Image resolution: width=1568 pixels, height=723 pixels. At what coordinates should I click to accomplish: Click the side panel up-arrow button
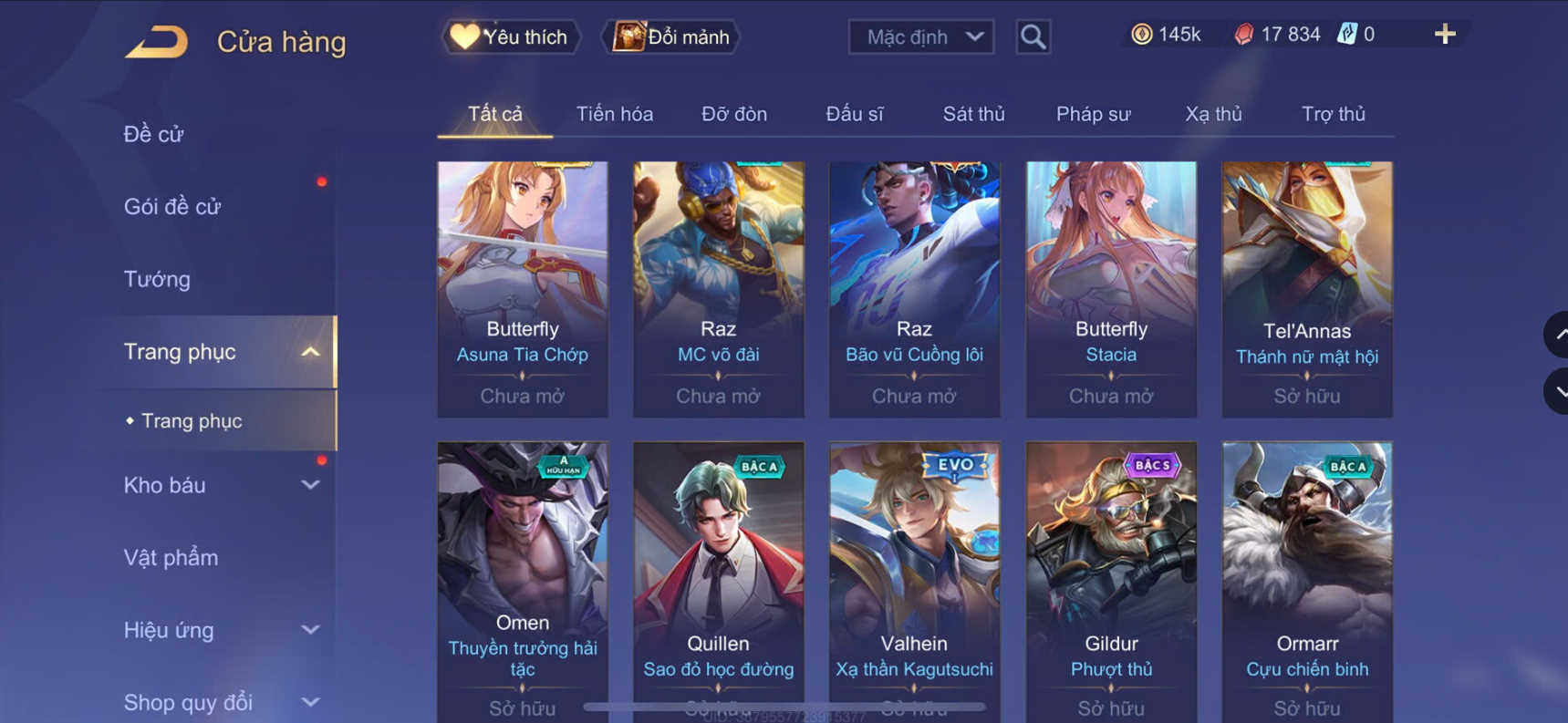pyautogui.click(x=1558, y=335)
